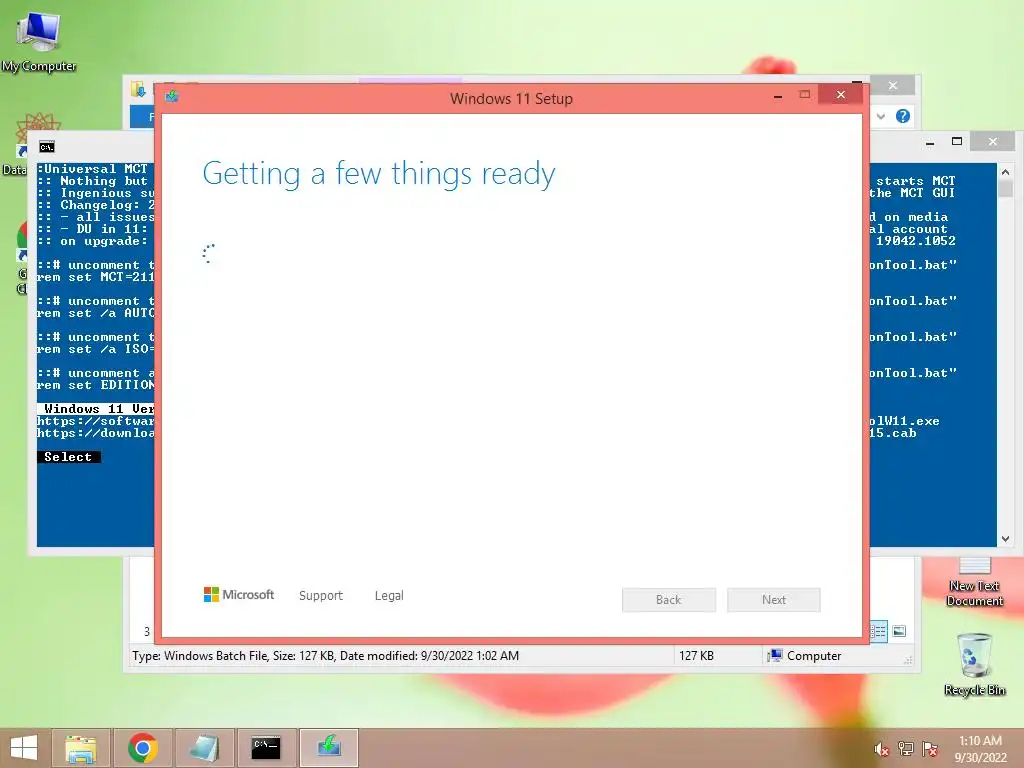The width and height of the screenshot is (1024, 768).
Task: Click the Windows 11 Setup title icon
Action: pyautogui.click(x=172, y=97)
